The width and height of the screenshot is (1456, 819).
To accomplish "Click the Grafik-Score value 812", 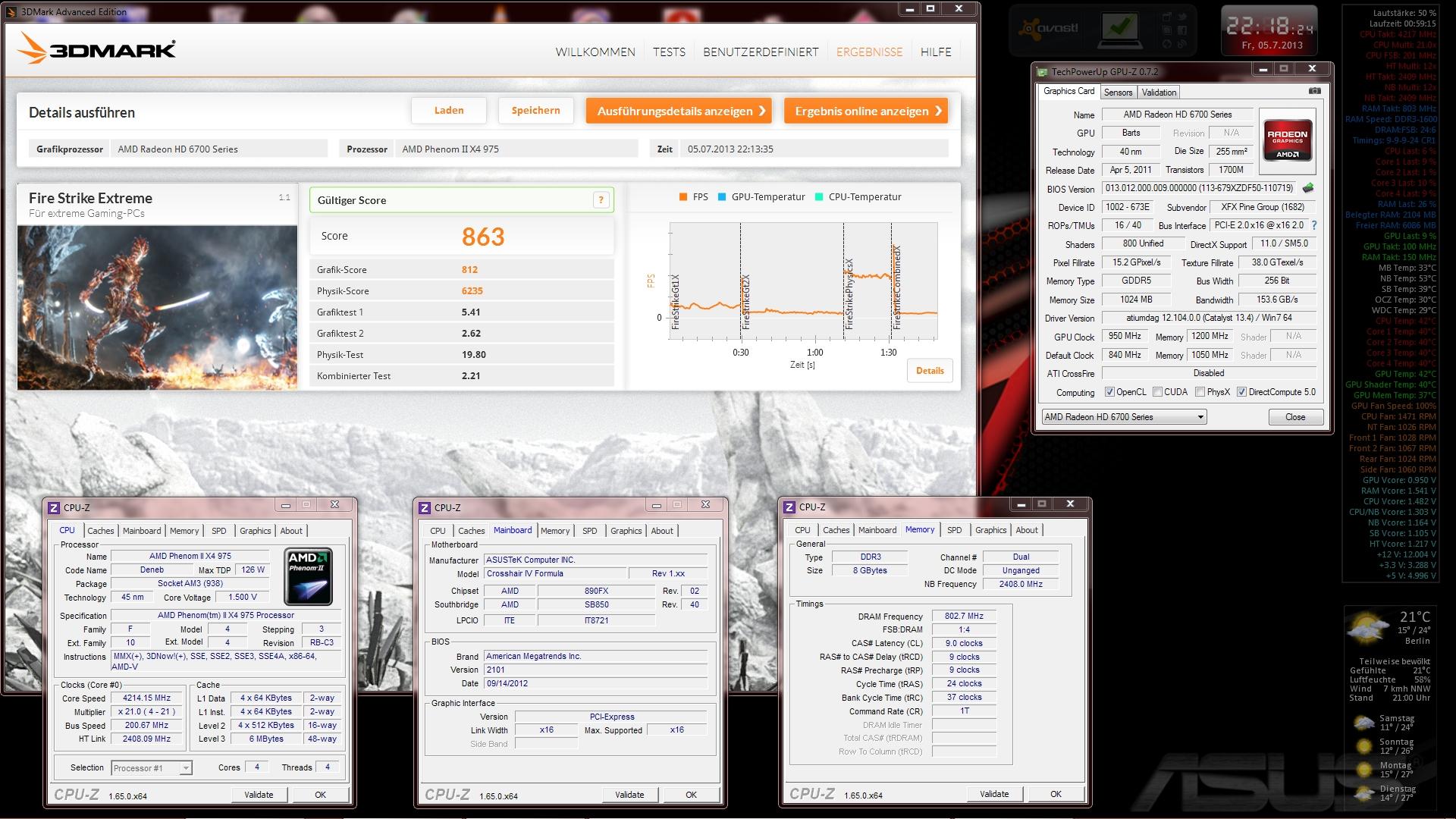I will click(x=469, y=270).
